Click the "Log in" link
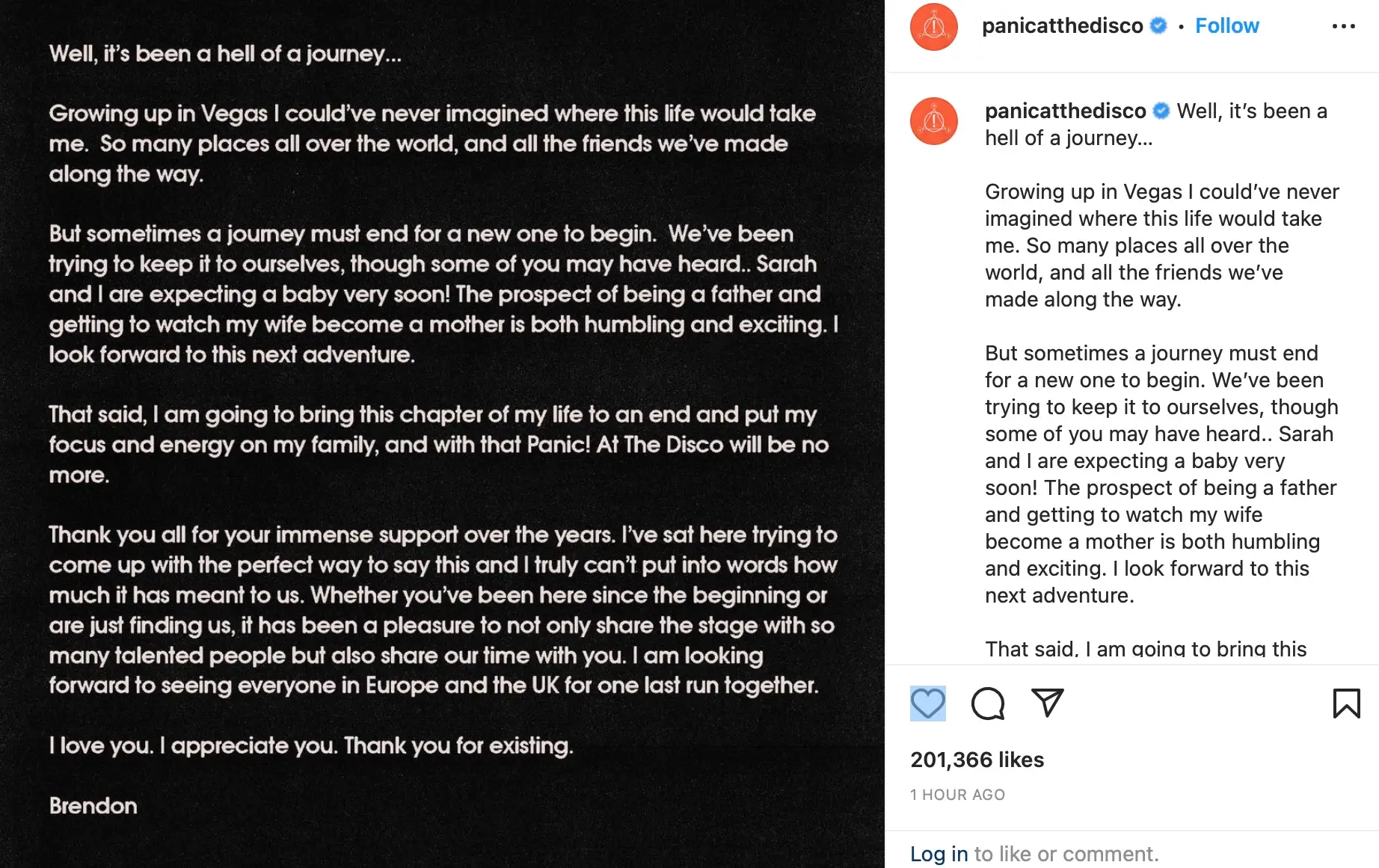Viewport: 1379px width, 868px height. (939, 854)
